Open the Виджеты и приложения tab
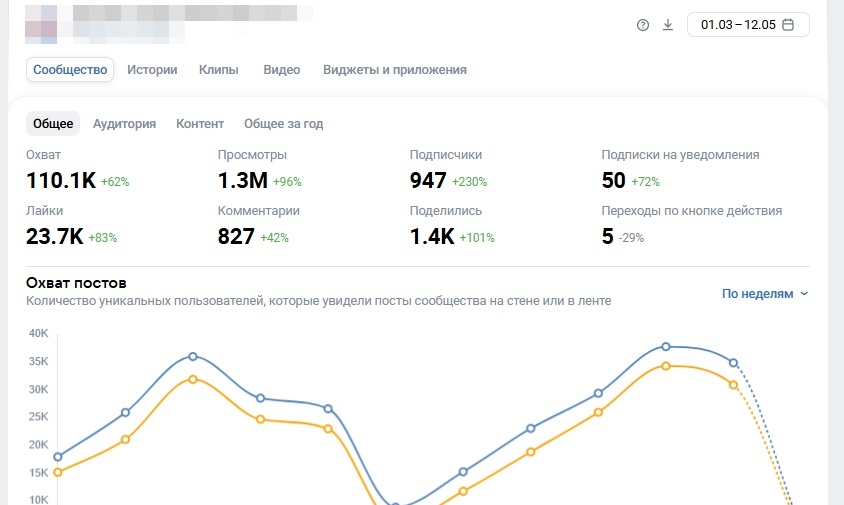This screenshot has width=844, height=505. tap(395, 69)
